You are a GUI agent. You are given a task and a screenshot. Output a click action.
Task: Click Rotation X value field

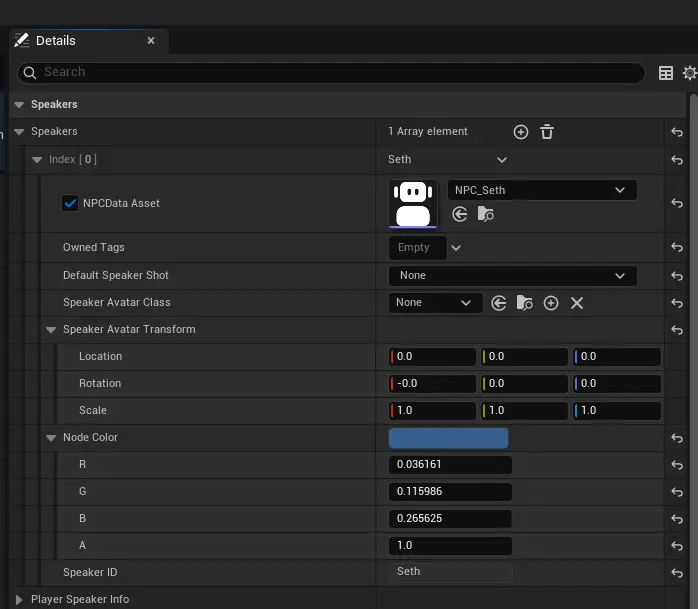[x=432, y=384]
